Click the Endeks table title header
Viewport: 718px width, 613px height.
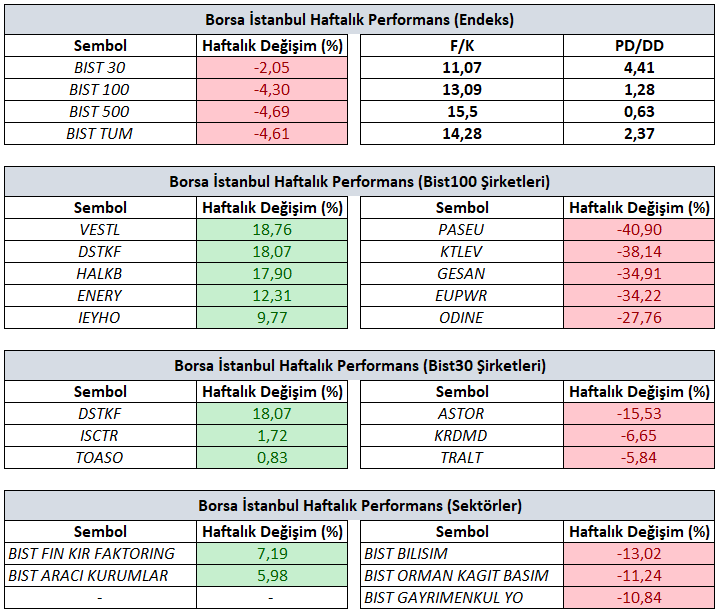(x=359, y=20)
